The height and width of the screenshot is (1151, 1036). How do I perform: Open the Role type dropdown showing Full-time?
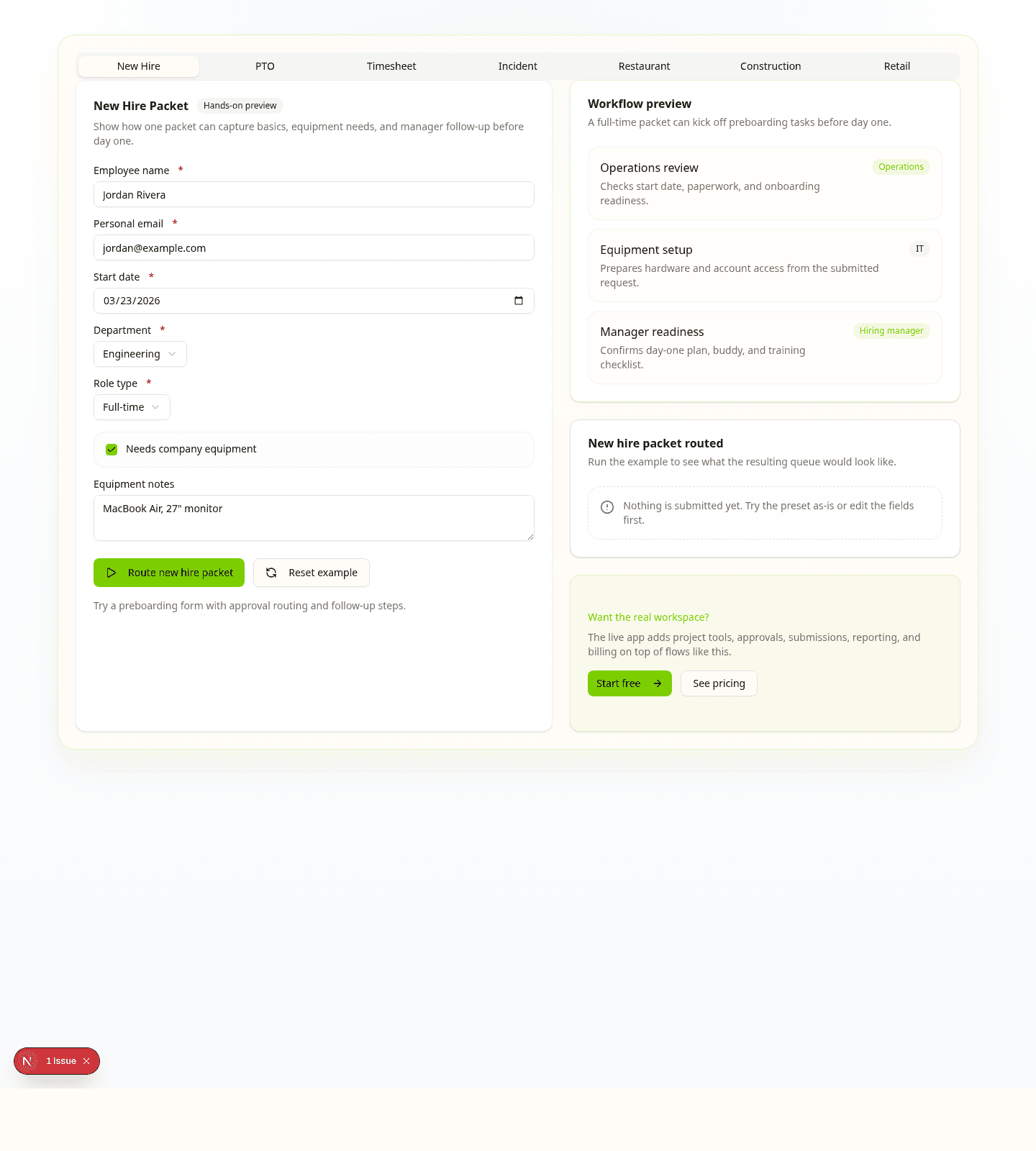click(132, 406)
